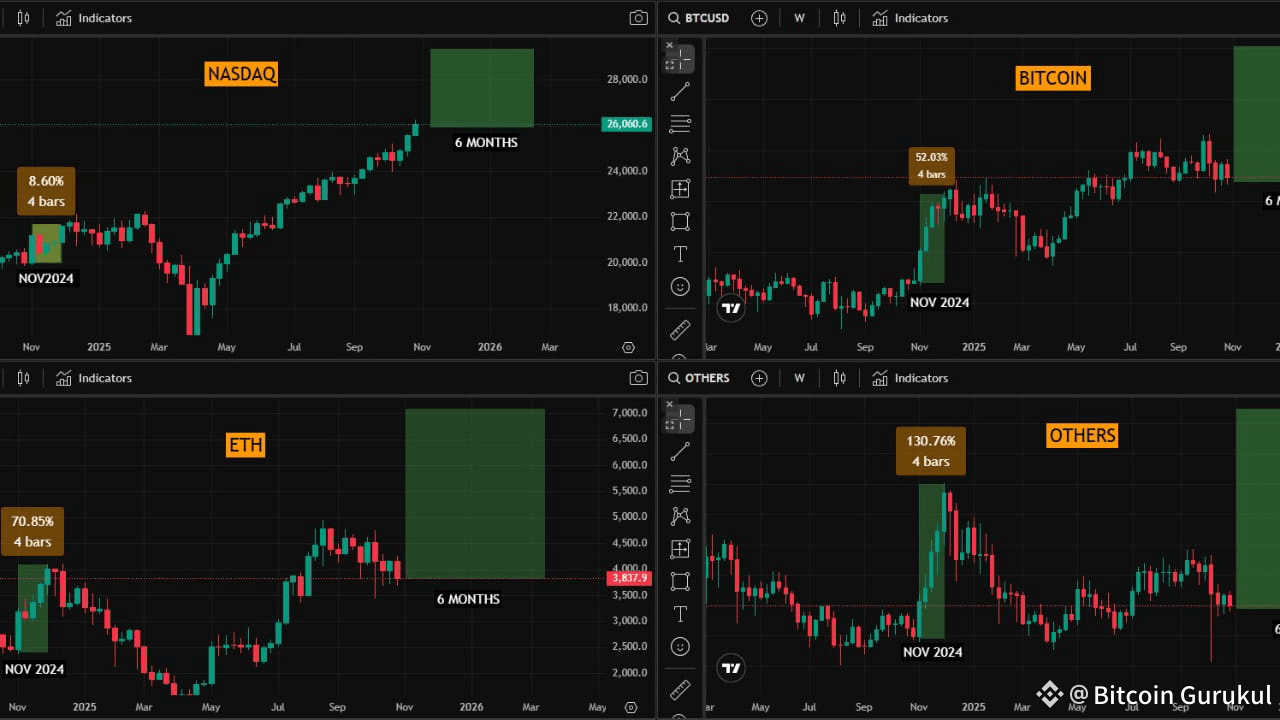Viewport: 1280px width, 720px height.
Task: Select trend line tool in Bitcoin panel
Action: tap(680, 92)
